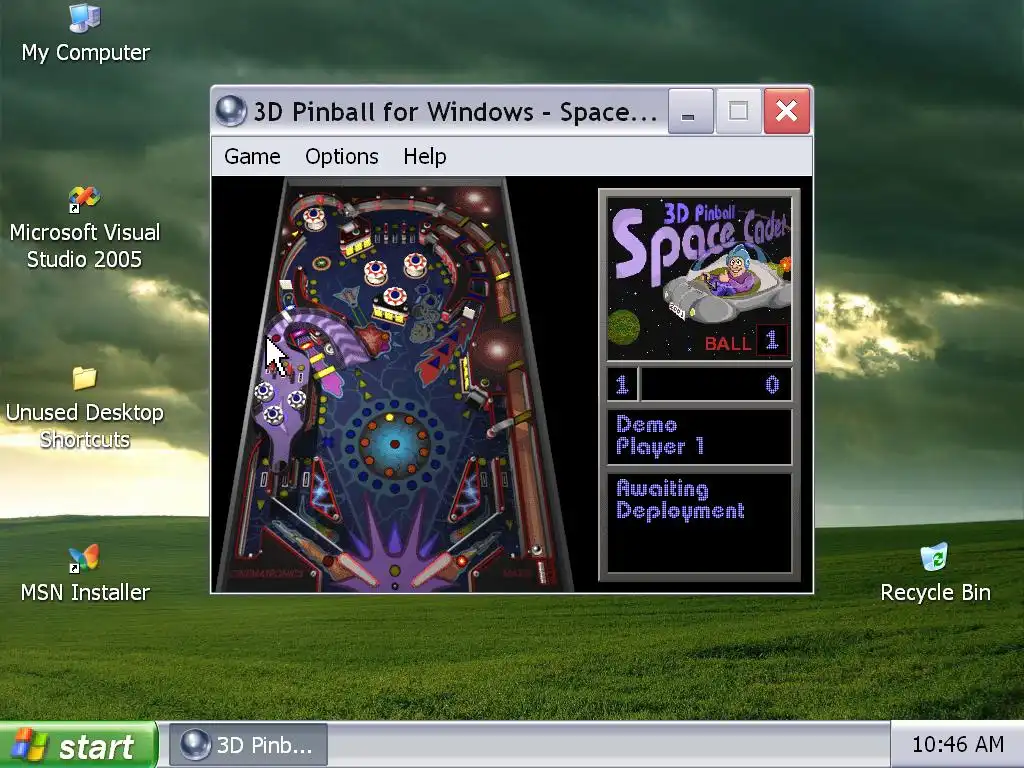The image size is (1024, 768).
Task: Click the My Computer desktop icon
Action: click(85, 34)
